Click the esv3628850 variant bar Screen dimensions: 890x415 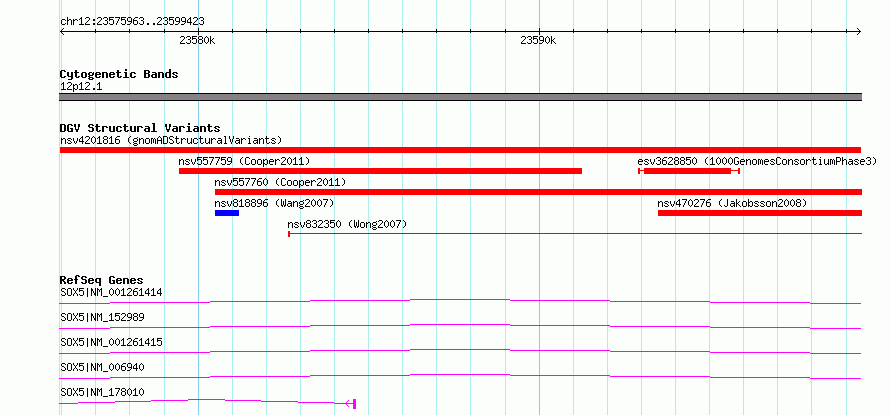click(689, 171)
